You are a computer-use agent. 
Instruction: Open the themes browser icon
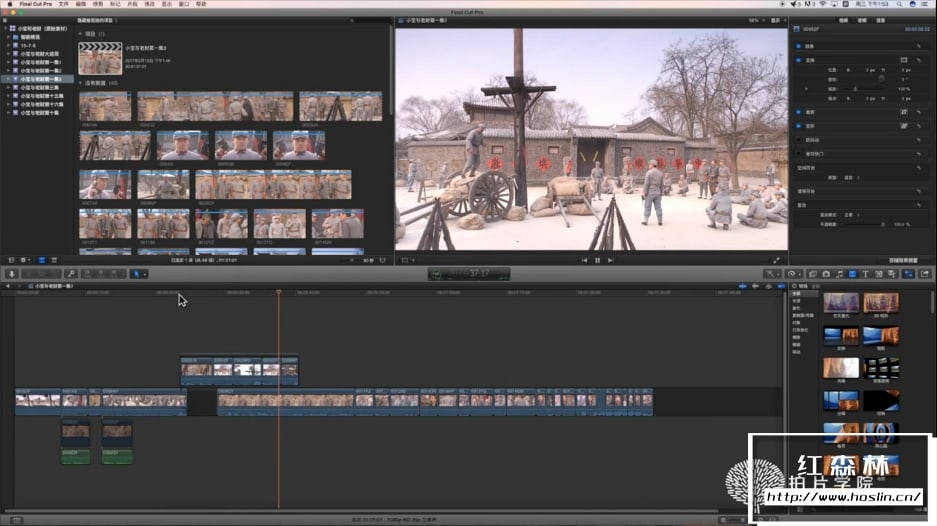tap(892, 274)
